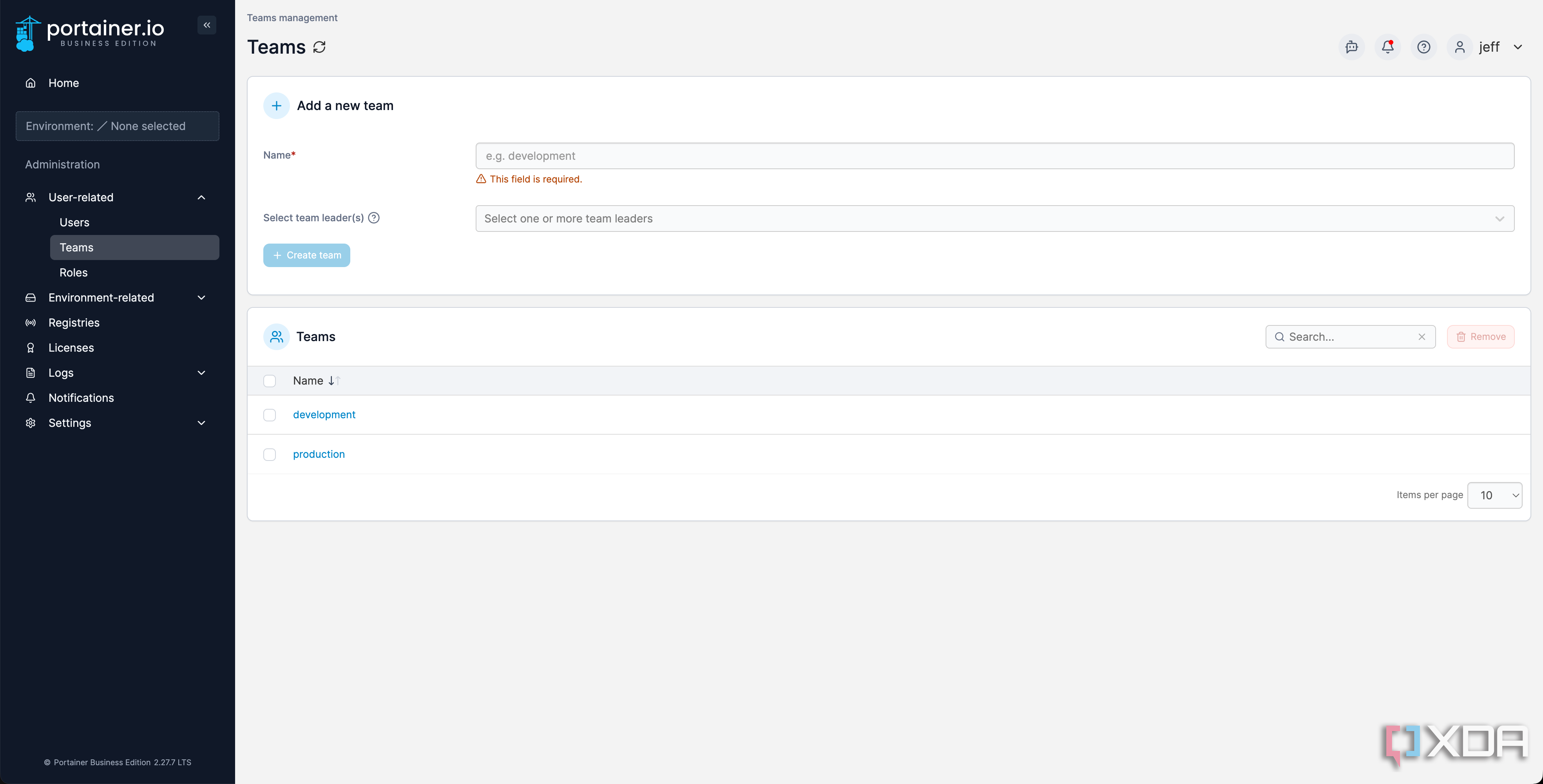Expand the Settings section chevron
1543x784 pixels.
[201, 423]
